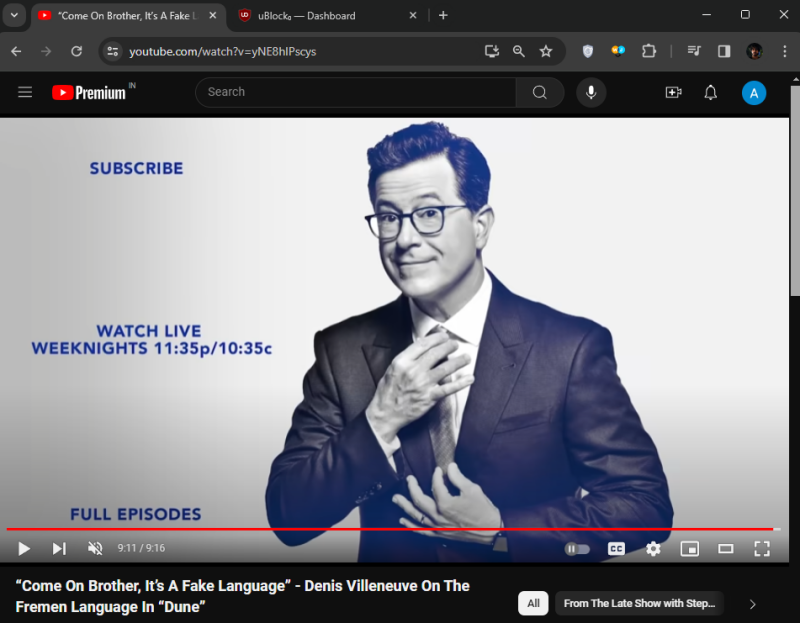This screenshot has height=623, width=800.
Task: Click the WATCH LIVE WEEKNIGHTS text
Action: pyautogui.click(x=152, y=340)
